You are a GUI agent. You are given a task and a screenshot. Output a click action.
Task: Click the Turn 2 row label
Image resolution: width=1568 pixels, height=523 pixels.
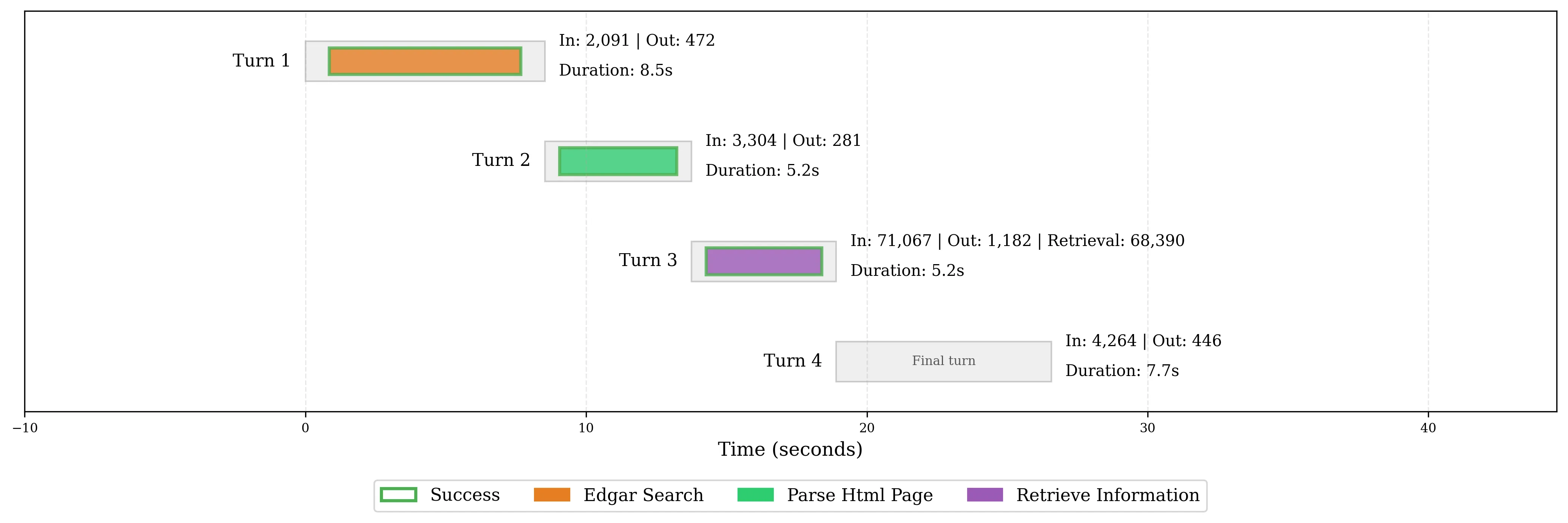click(501, 160)
